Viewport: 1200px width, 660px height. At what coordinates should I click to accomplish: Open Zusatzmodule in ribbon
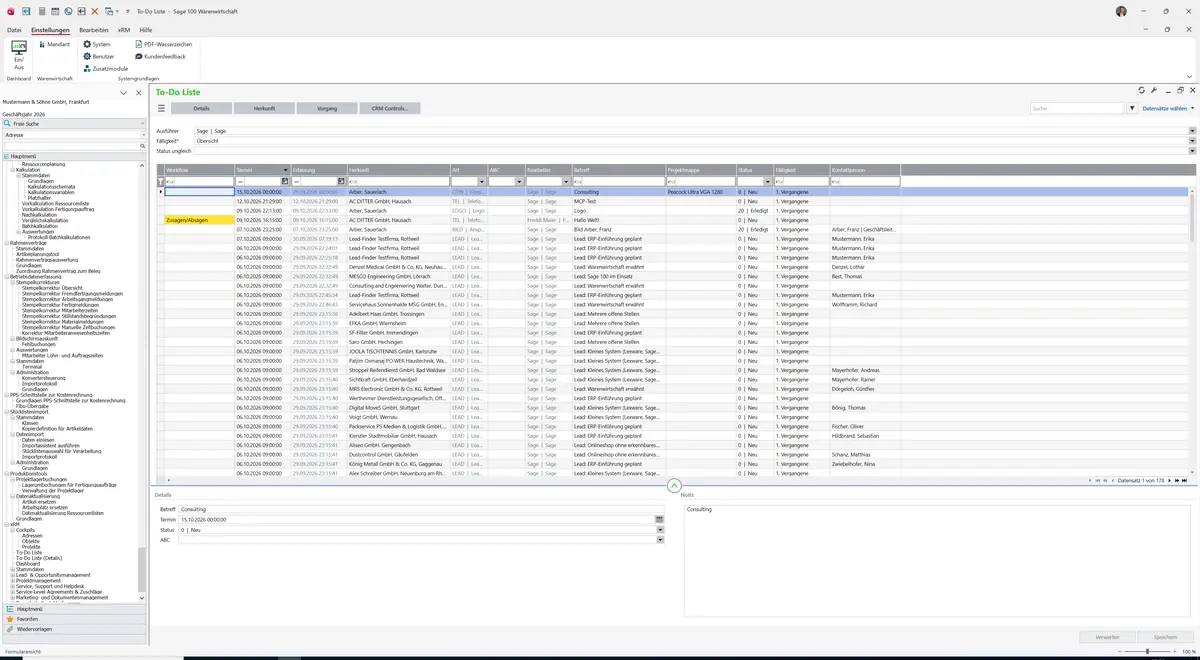106,68
